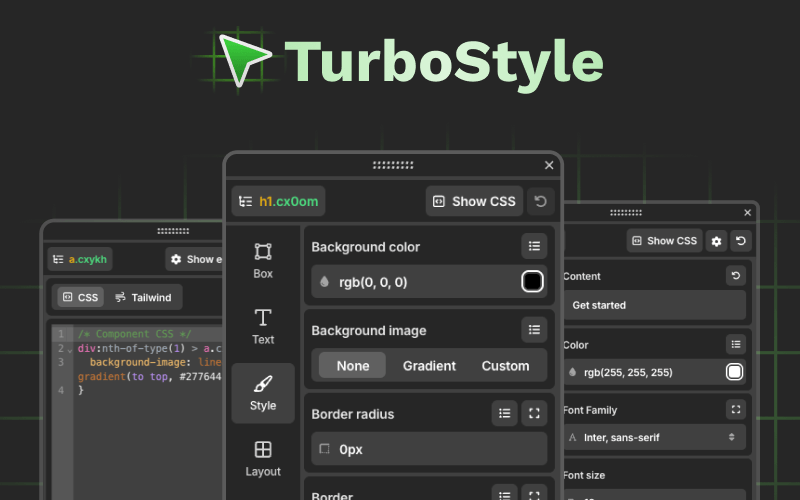This screenshot has height=500, width=800.
Task: Close the right panel
Action: pyautogui.click(x=747, y=213)
